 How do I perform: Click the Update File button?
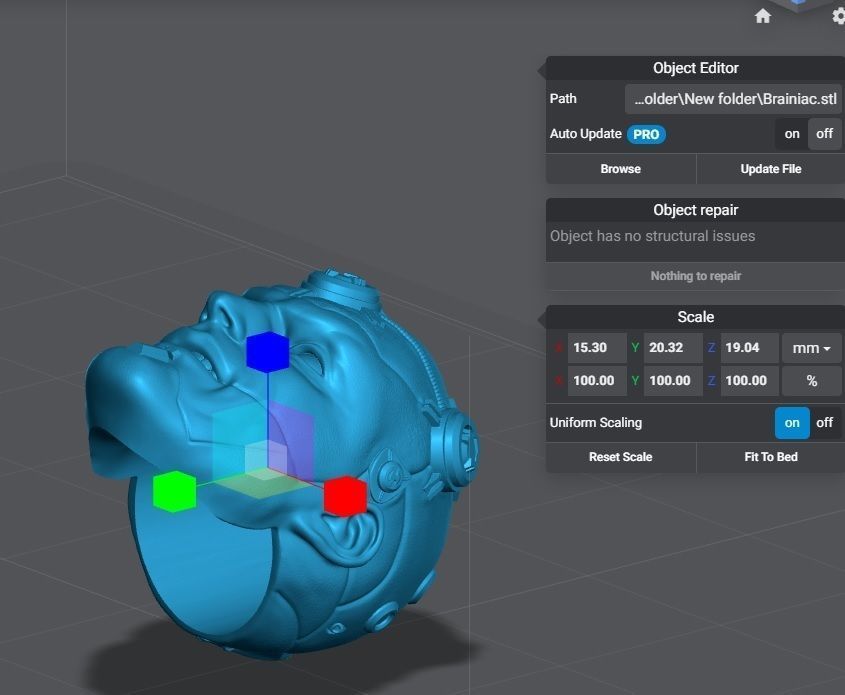click(771, 169)
